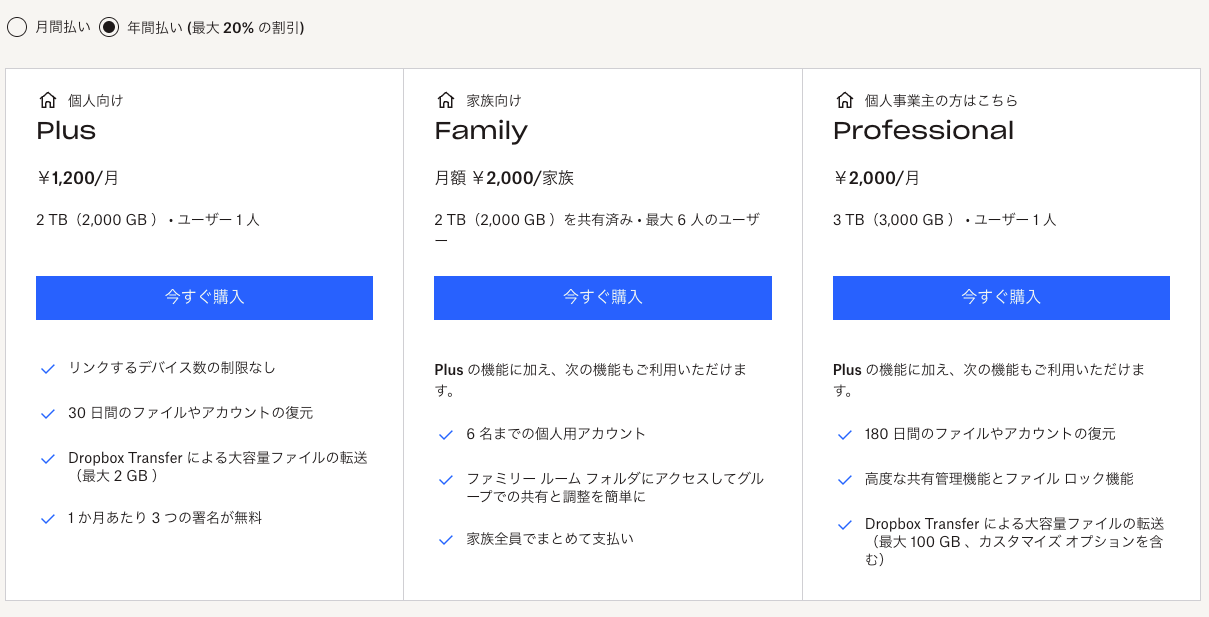Click the home icon beside 家族向け
This screenshot has height=617, width=1209.
pos(446,100)
